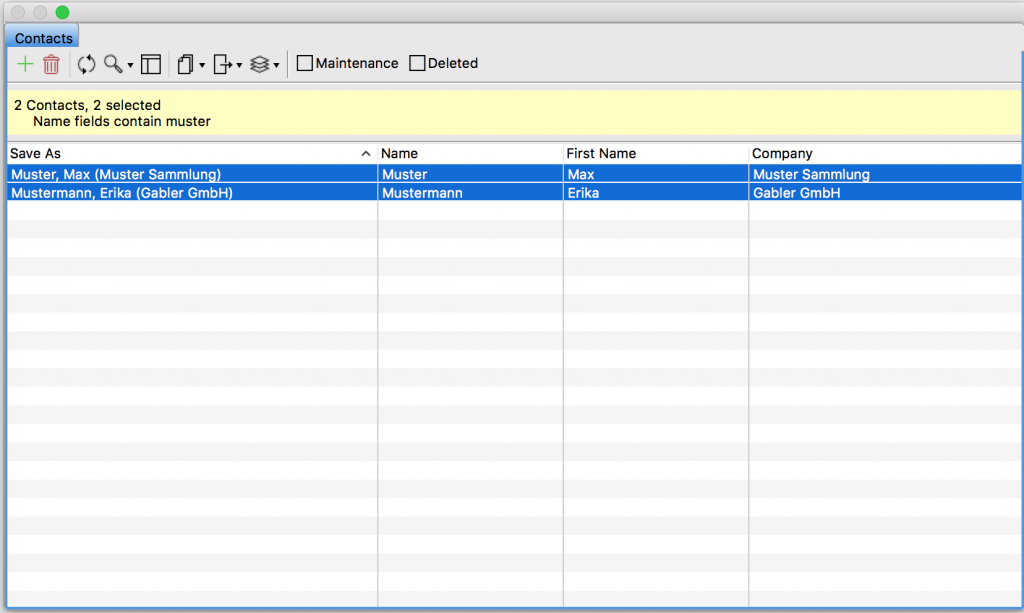Screen dimensions: 1024x613
Task: Expand the search options dropdown arrow
Action: click(x=130, y=65)
